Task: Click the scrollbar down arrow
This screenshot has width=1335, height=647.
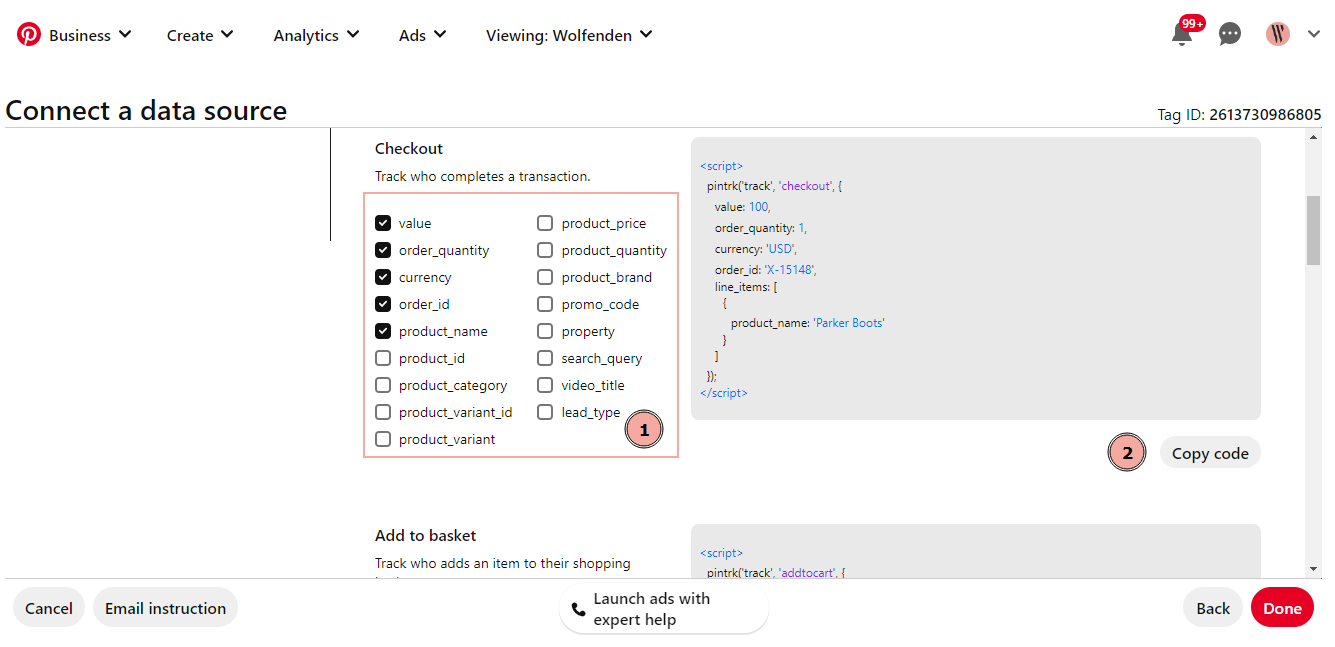Action: [1313, 569]
